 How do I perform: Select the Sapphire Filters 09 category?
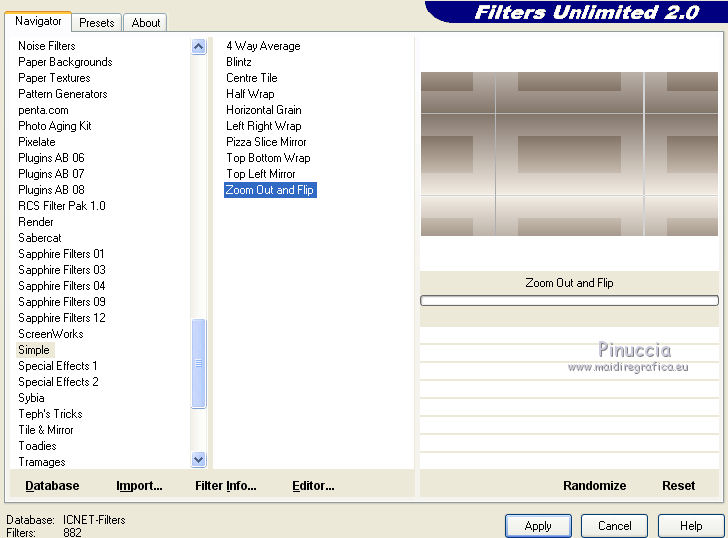coord(62,302)
